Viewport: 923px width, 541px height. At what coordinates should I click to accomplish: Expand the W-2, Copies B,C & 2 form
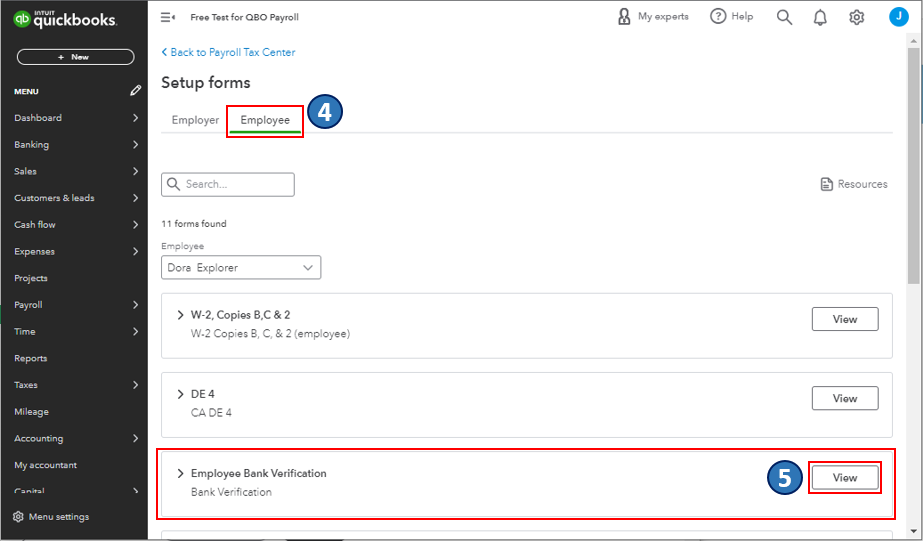point(180,315)
